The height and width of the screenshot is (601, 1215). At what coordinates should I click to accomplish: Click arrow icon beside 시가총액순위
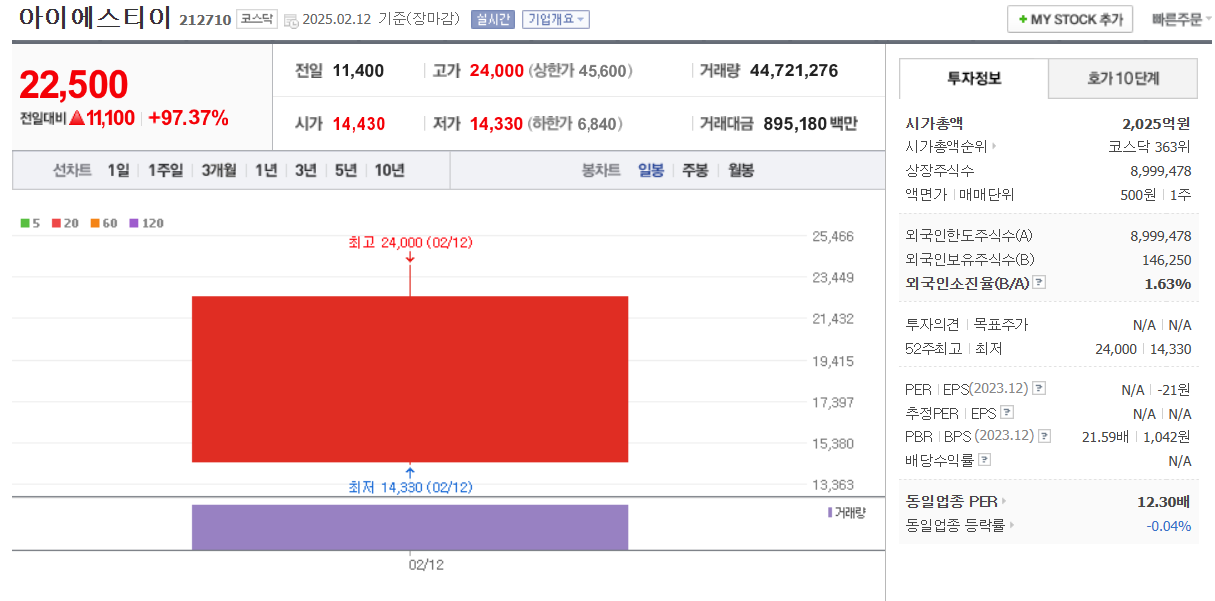coord(994,147)
